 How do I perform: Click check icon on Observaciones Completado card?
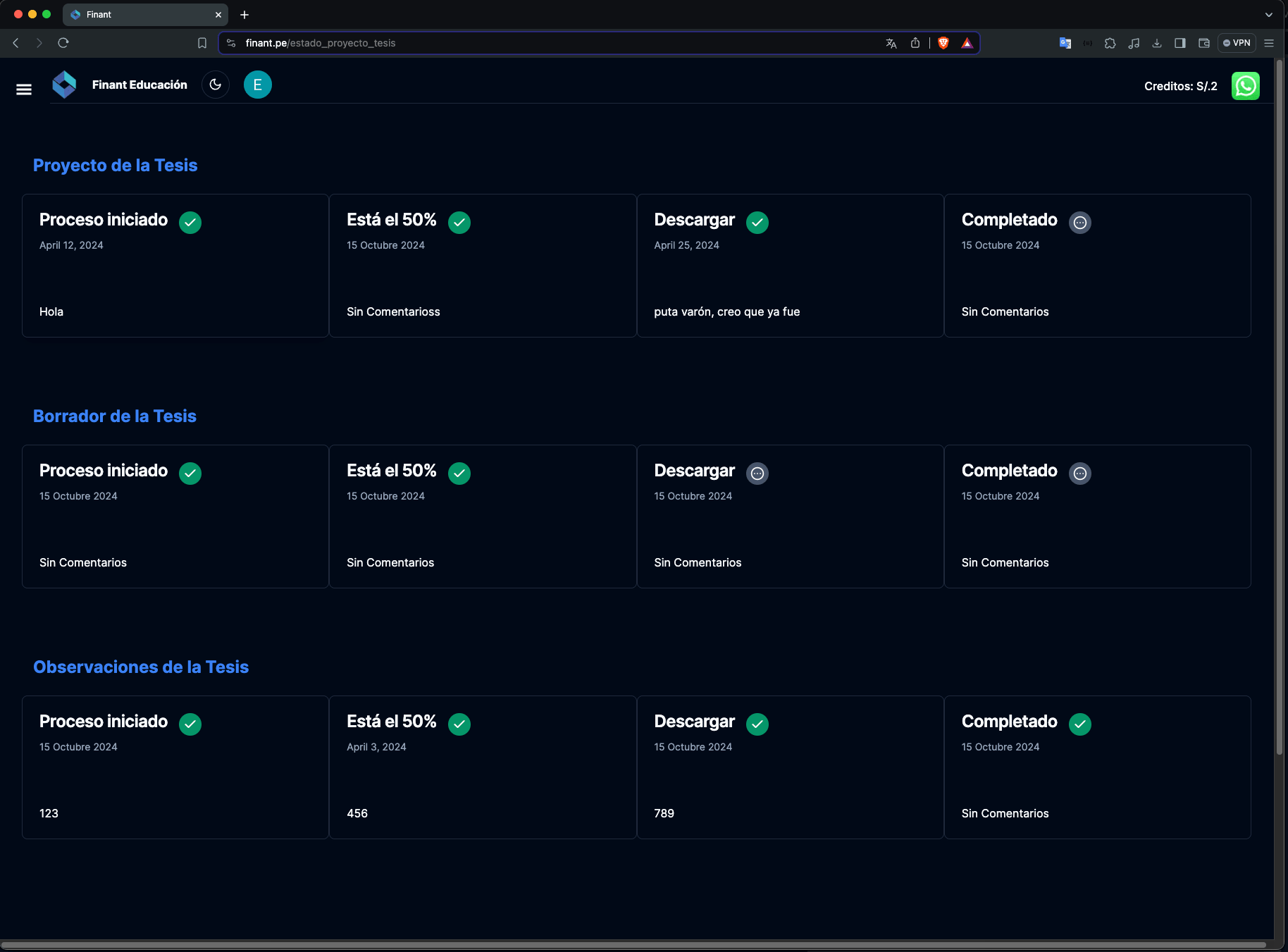[x=1080, y=724]
